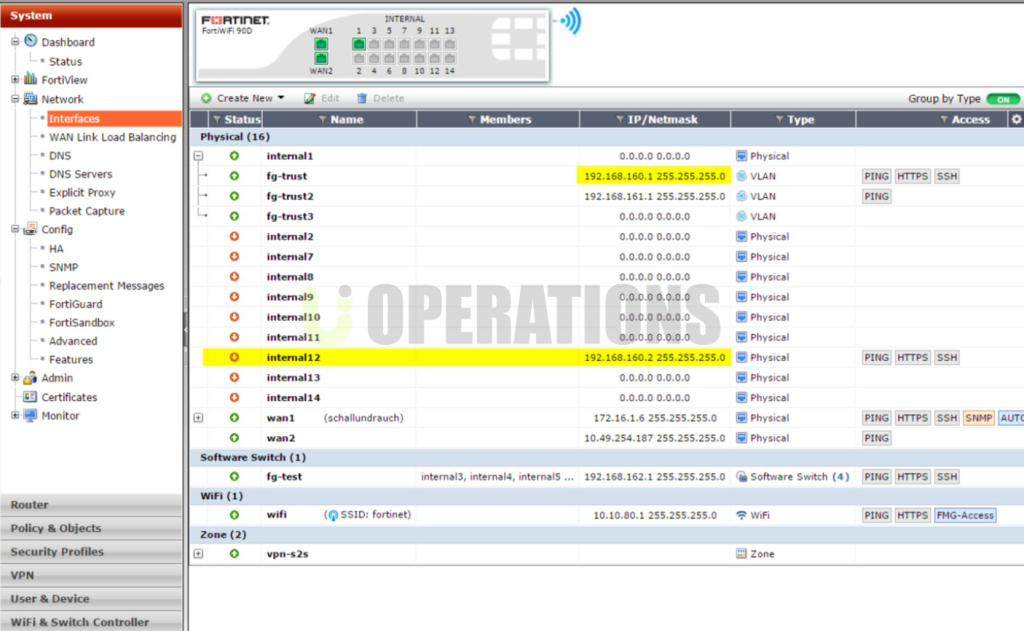Open Policy & Objects section
Screen dimensions: 1024x631
click(x=91, y=528)
